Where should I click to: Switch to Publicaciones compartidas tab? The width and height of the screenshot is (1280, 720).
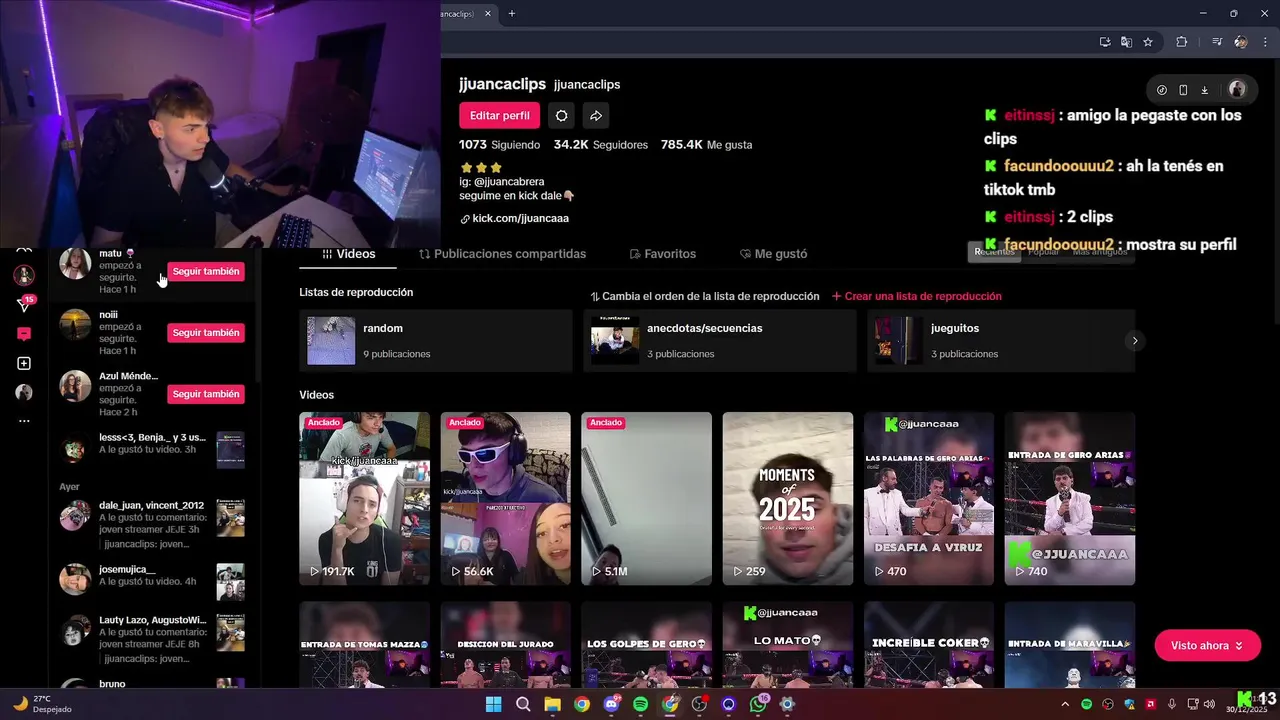tap(502, 254)
